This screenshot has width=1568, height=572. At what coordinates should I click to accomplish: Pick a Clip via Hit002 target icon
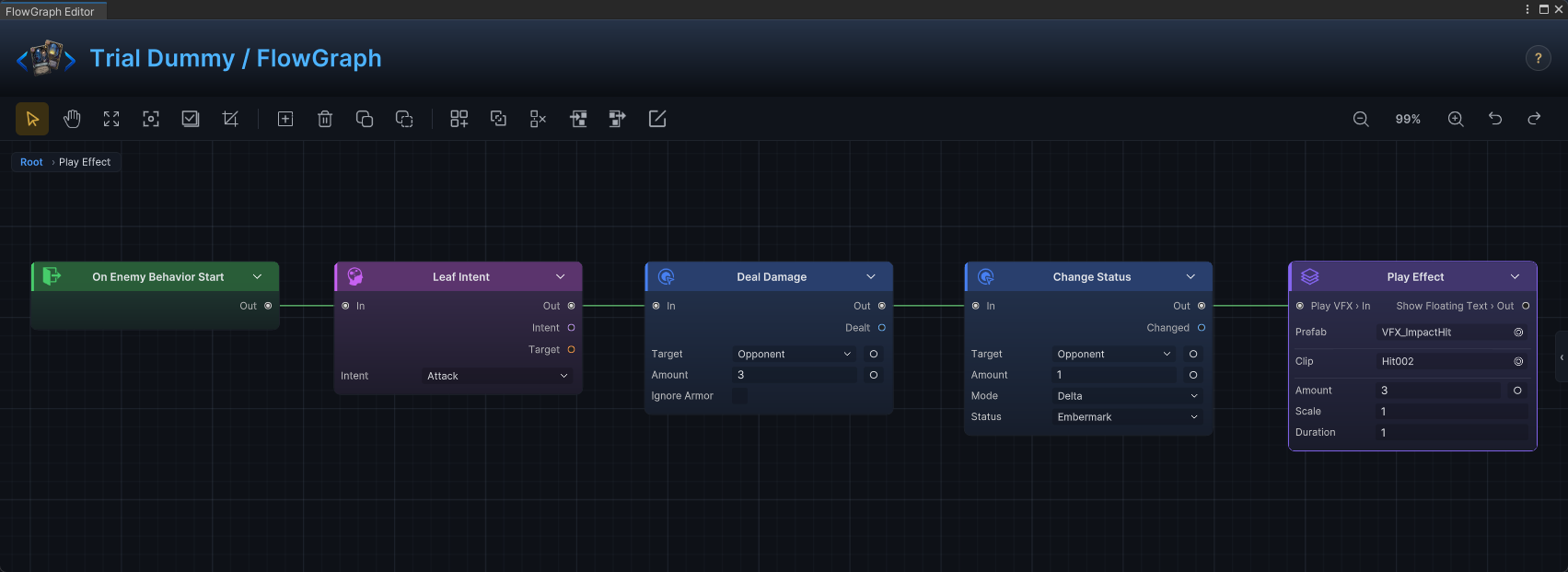click(x=1518, y=362)
